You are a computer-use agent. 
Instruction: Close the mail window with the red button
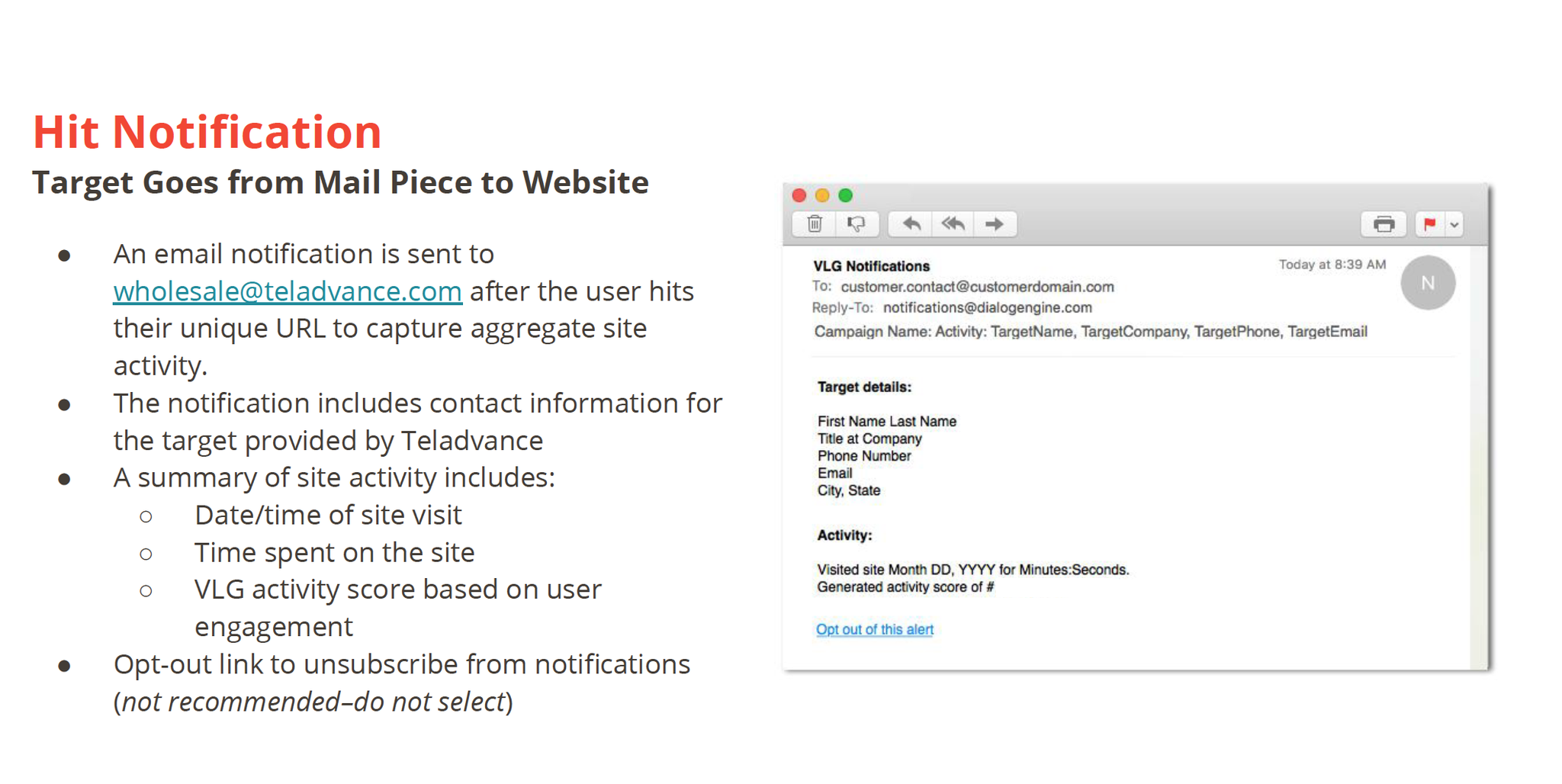click(799, 195)
